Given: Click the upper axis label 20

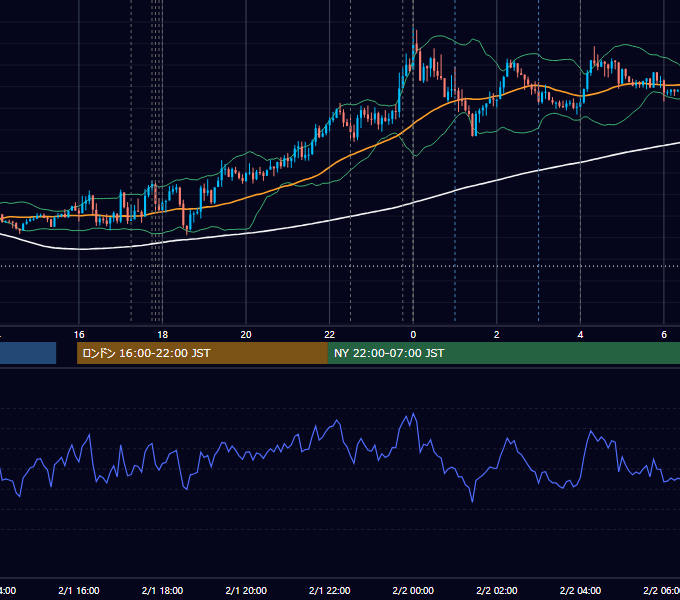Looking at the screenshot, I should tap(246, 335).
